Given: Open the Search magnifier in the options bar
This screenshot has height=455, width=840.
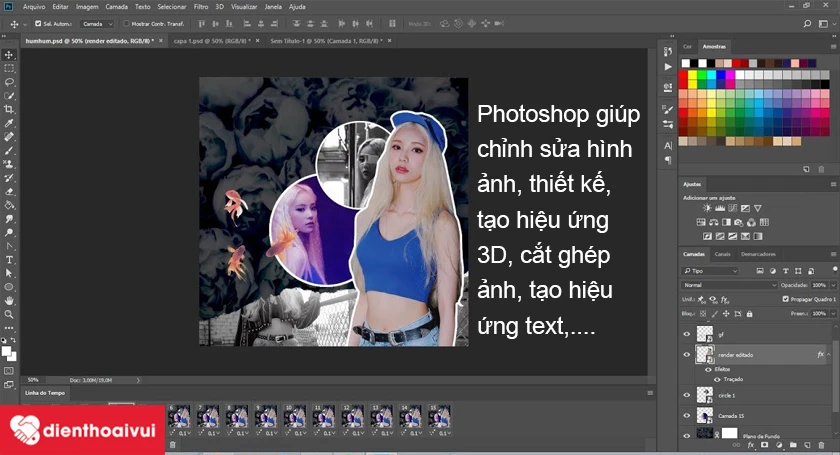Looking at the screenshot, I should (x=807, y=24).
